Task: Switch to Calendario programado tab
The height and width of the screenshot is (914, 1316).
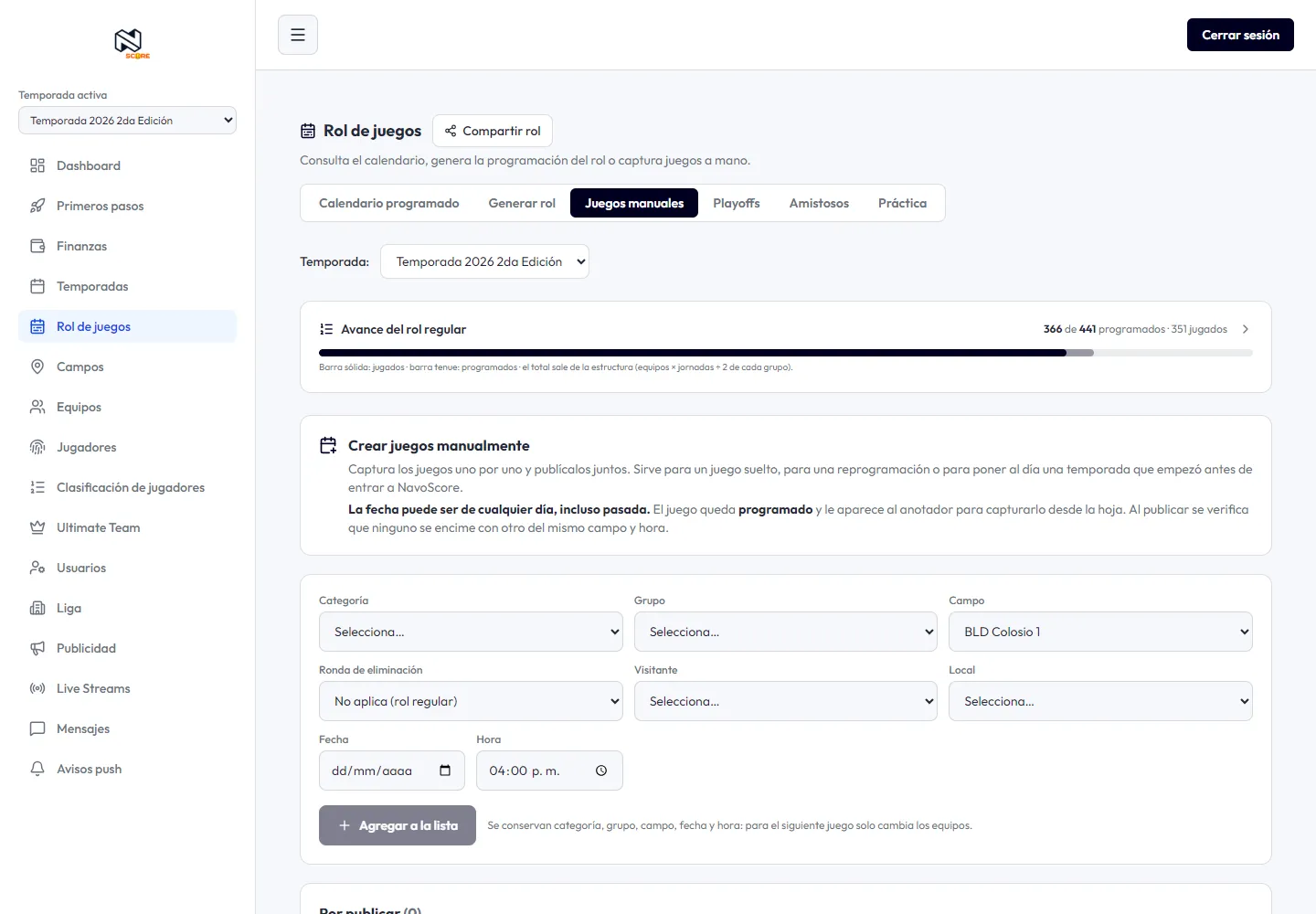Action: [x=389, y=203]
